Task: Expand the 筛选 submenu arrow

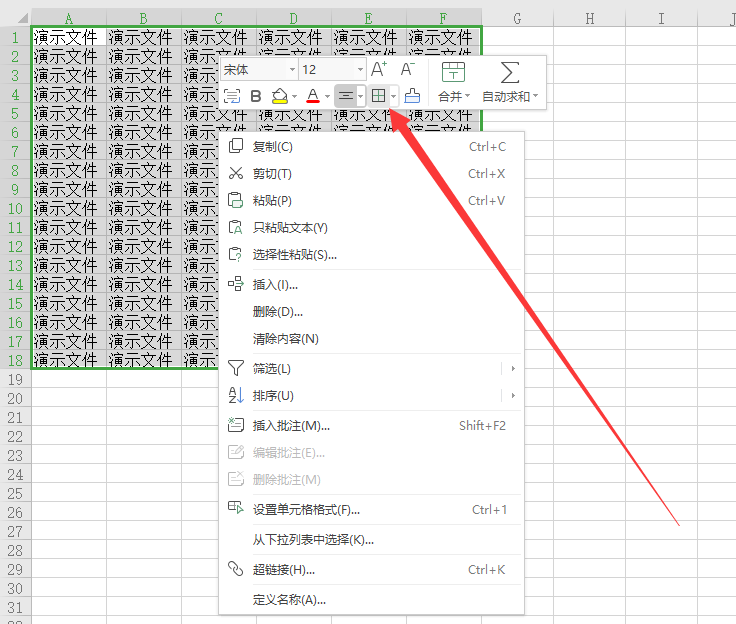Action: coord(513,369)
